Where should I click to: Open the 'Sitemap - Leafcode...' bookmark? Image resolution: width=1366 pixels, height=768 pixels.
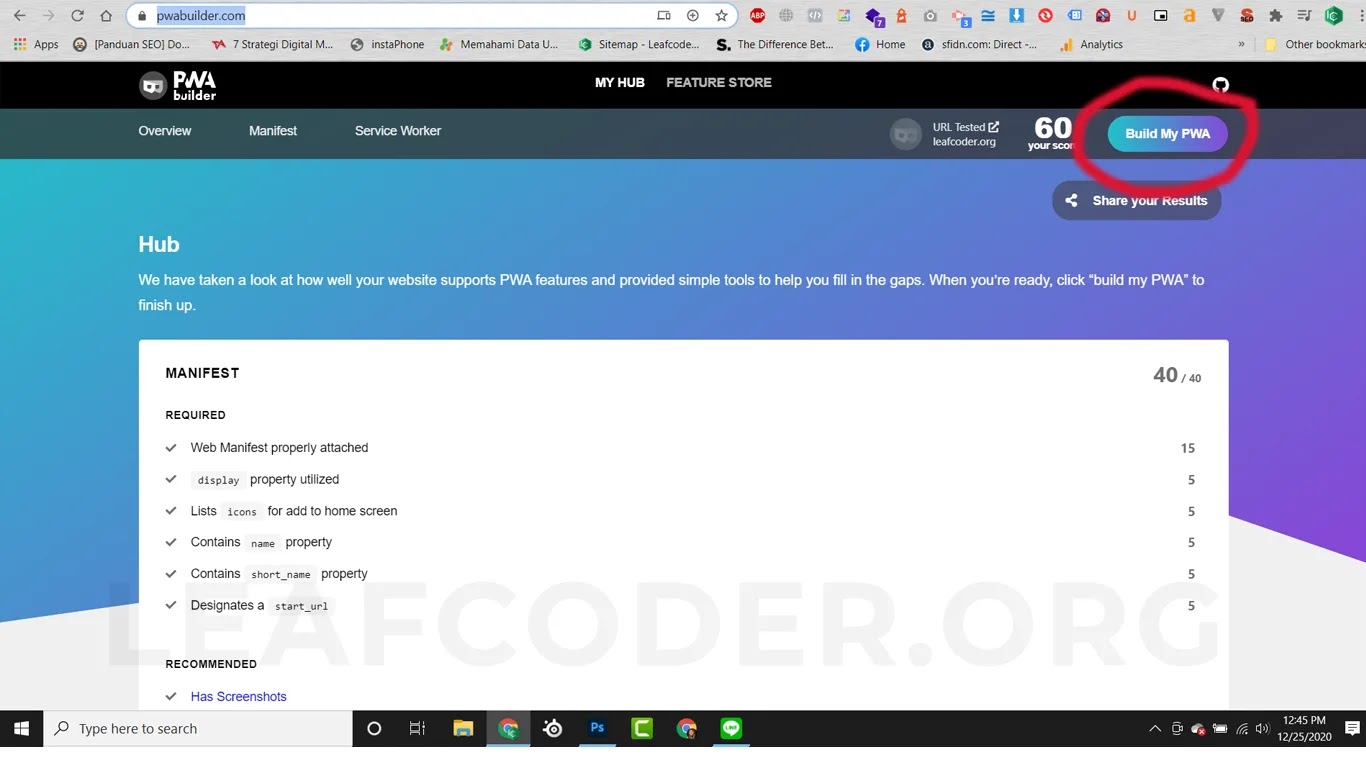(639, 45)
